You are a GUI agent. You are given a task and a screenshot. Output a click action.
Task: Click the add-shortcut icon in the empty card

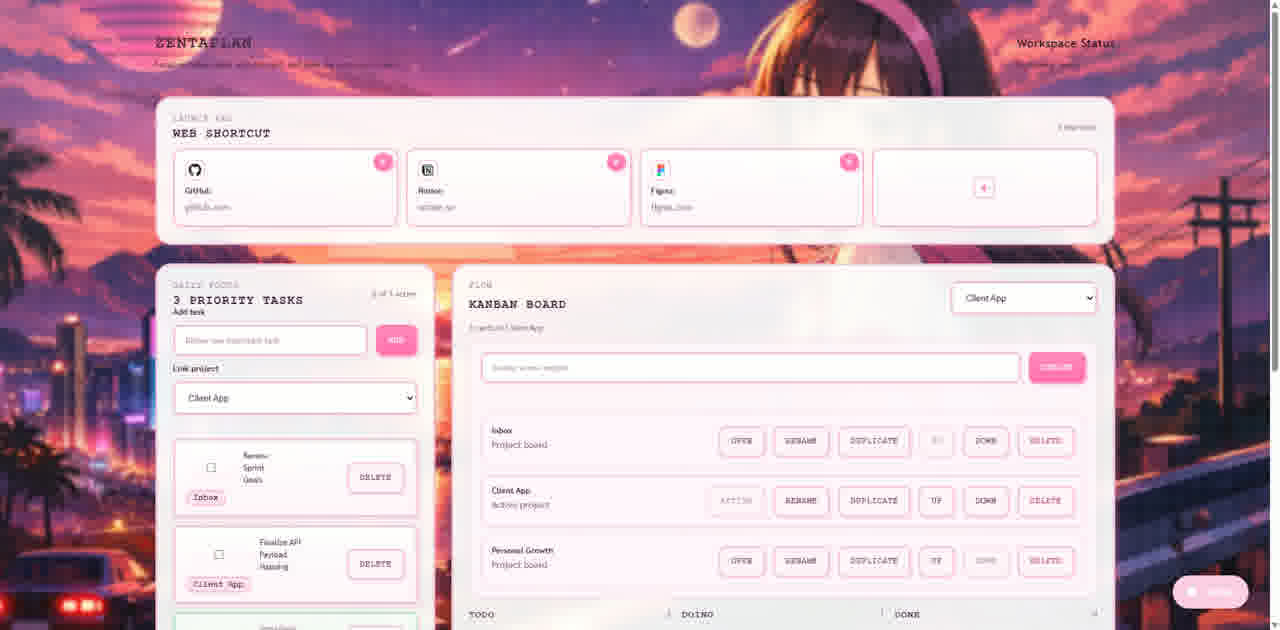point(984,188)
